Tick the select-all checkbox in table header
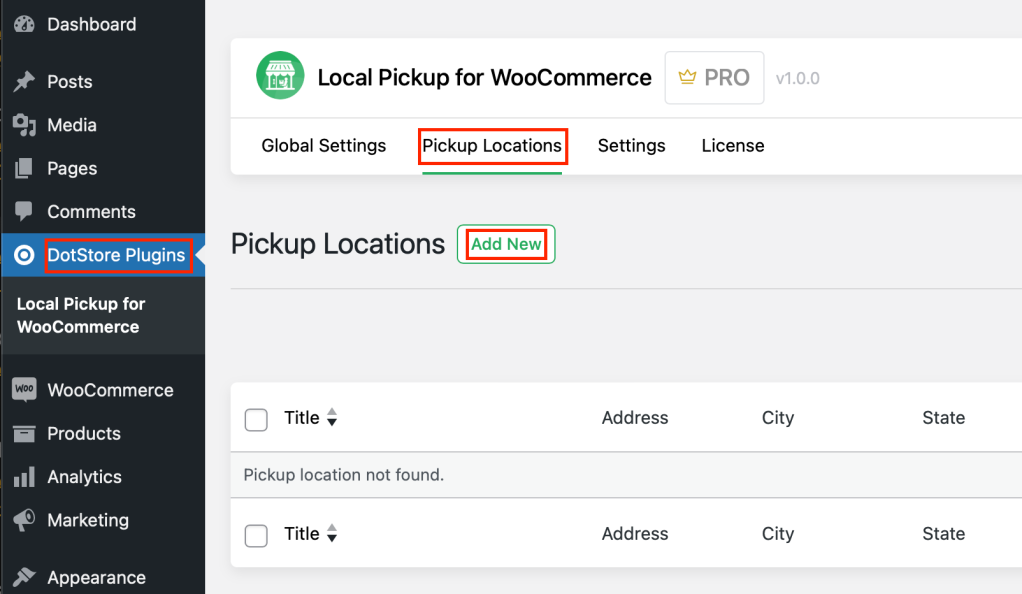Screen dimensions: 1022x594 (256, 419)
